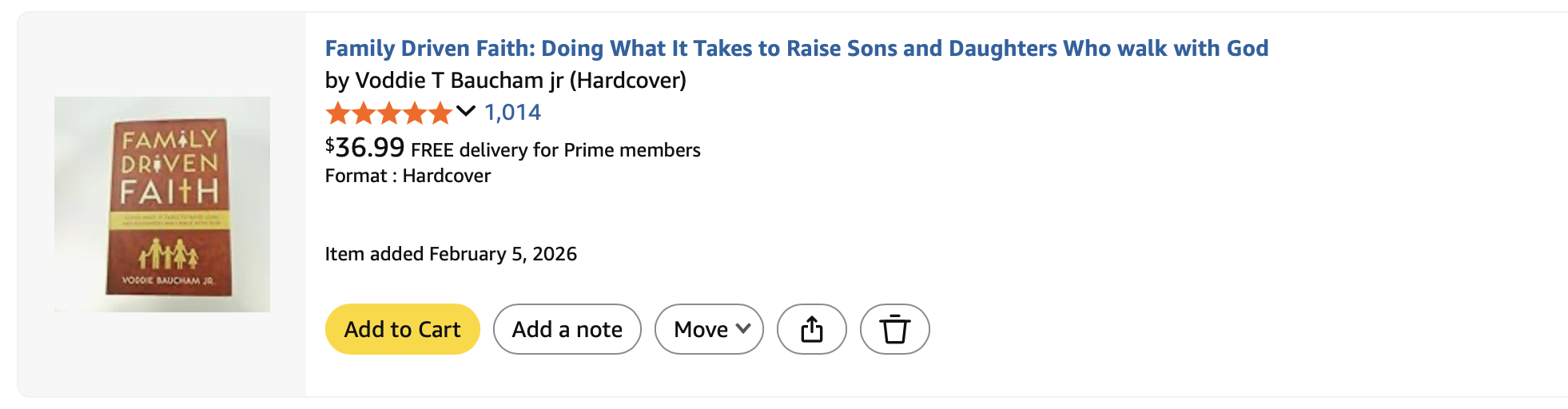Screen dimensions: 1568x409
Task: Open the Family Driven Faith title link
Action: 796,48
